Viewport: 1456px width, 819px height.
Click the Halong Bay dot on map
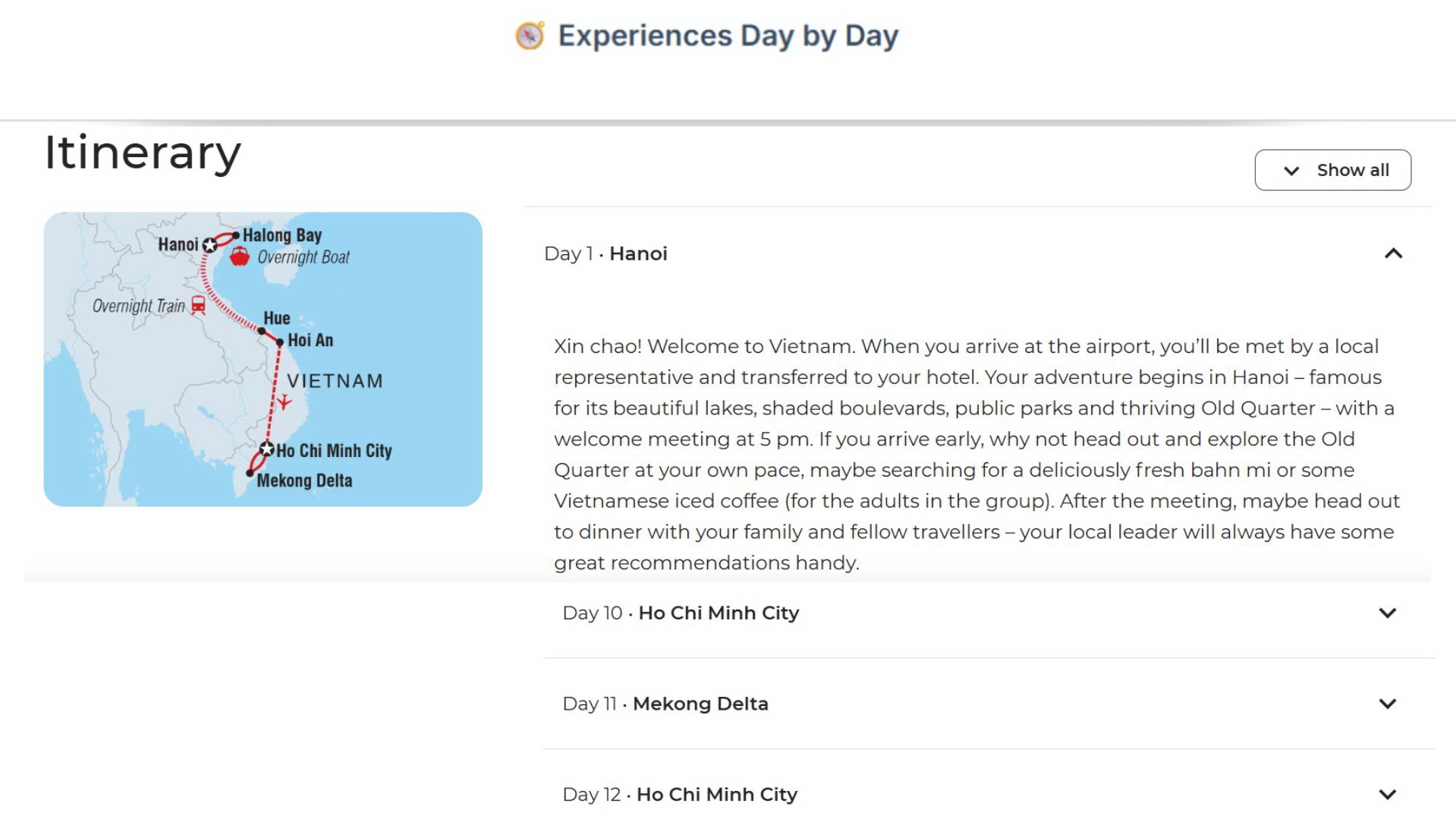point(236,236)
